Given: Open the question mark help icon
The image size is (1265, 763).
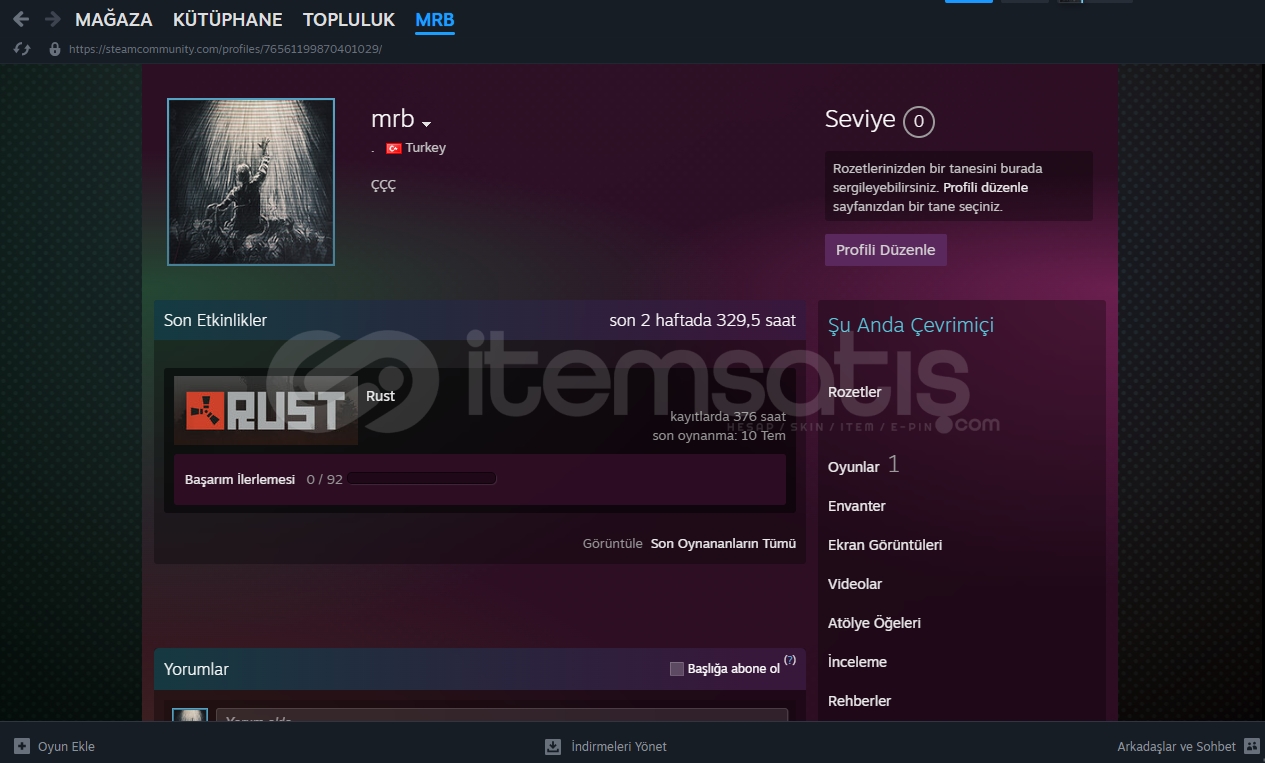Looking at the screenshot, I should [x=790, y=660].
